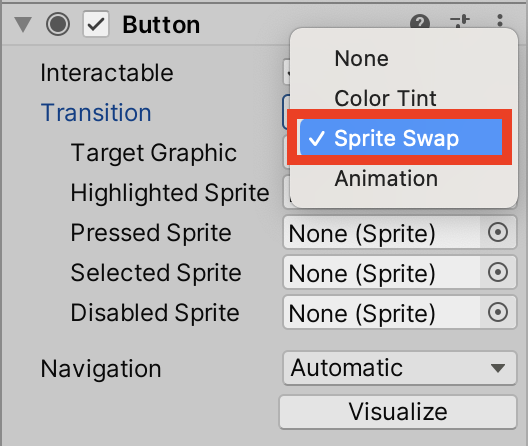528x446 pixels.
Task: Collapse the Button component foldout arrow
Action: (x=23, y=25)
